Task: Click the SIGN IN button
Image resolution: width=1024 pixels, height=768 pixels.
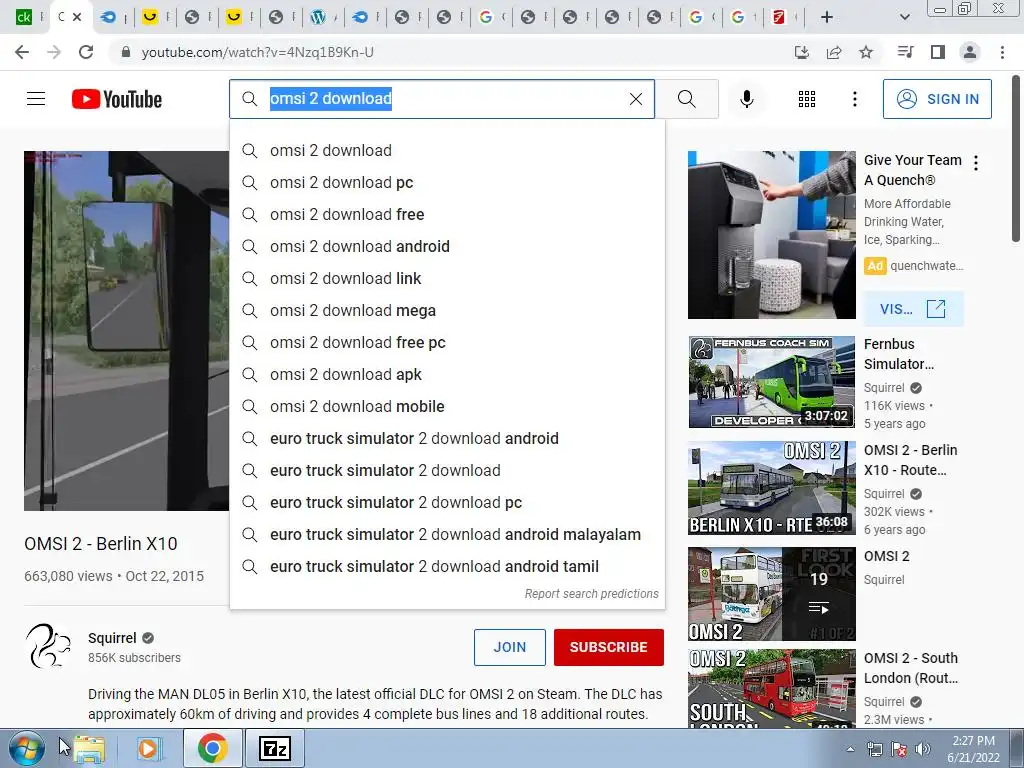Action: point(936,99)
